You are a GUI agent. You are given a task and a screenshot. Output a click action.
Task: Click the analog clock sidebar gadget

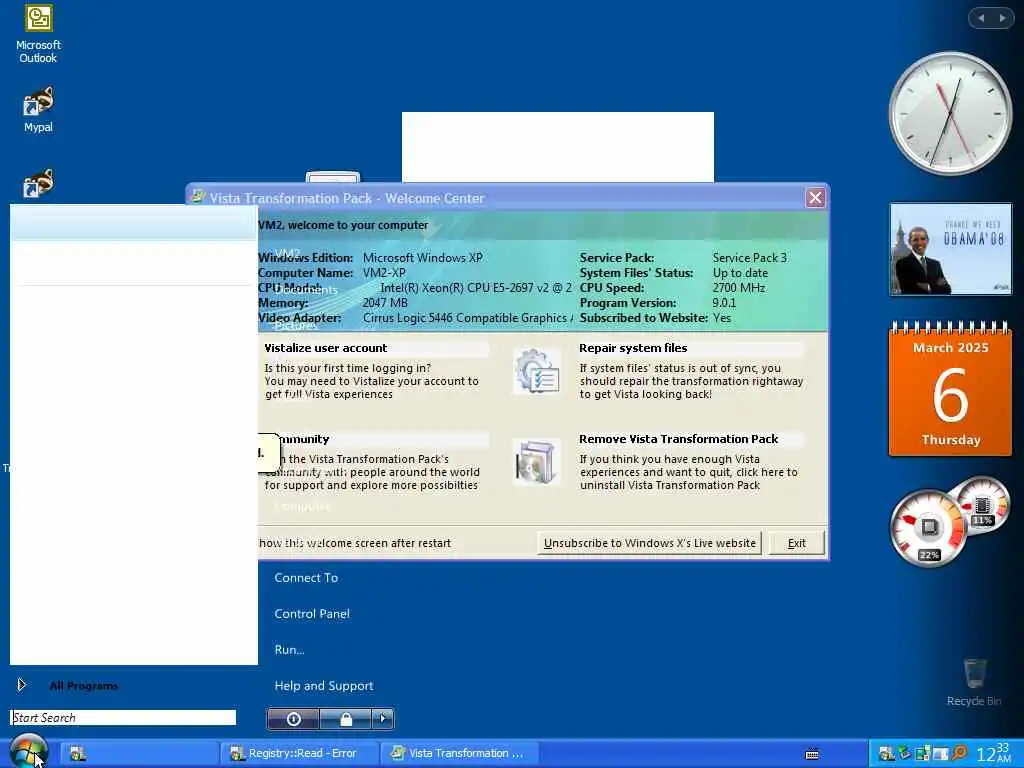950,114
